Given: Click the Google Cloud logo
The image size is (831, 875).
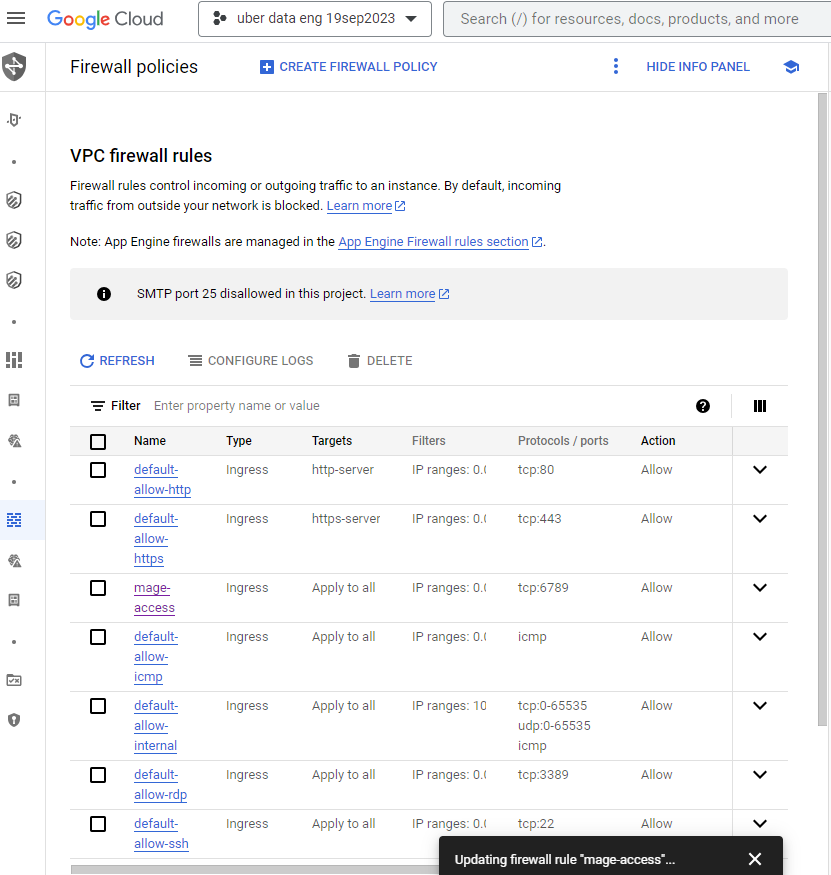Looking at the screenshot, I should [x=105, y=18].
